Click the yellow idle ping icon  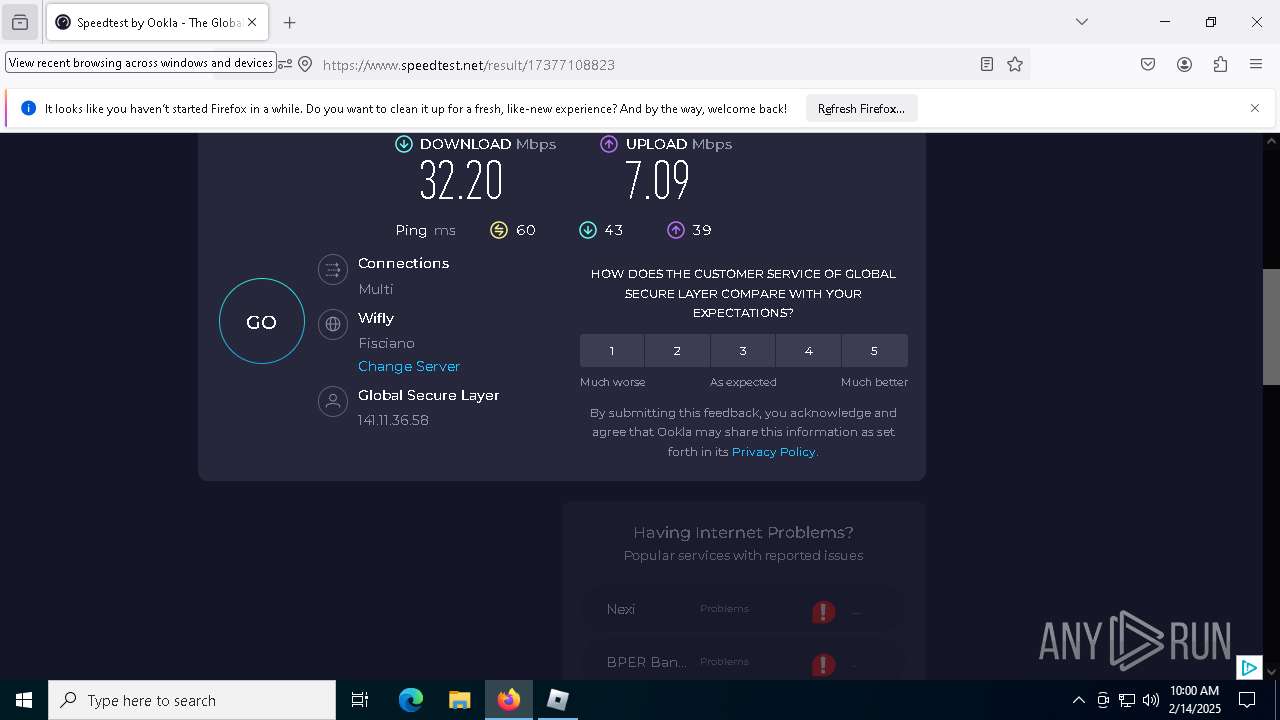point(499,230)
